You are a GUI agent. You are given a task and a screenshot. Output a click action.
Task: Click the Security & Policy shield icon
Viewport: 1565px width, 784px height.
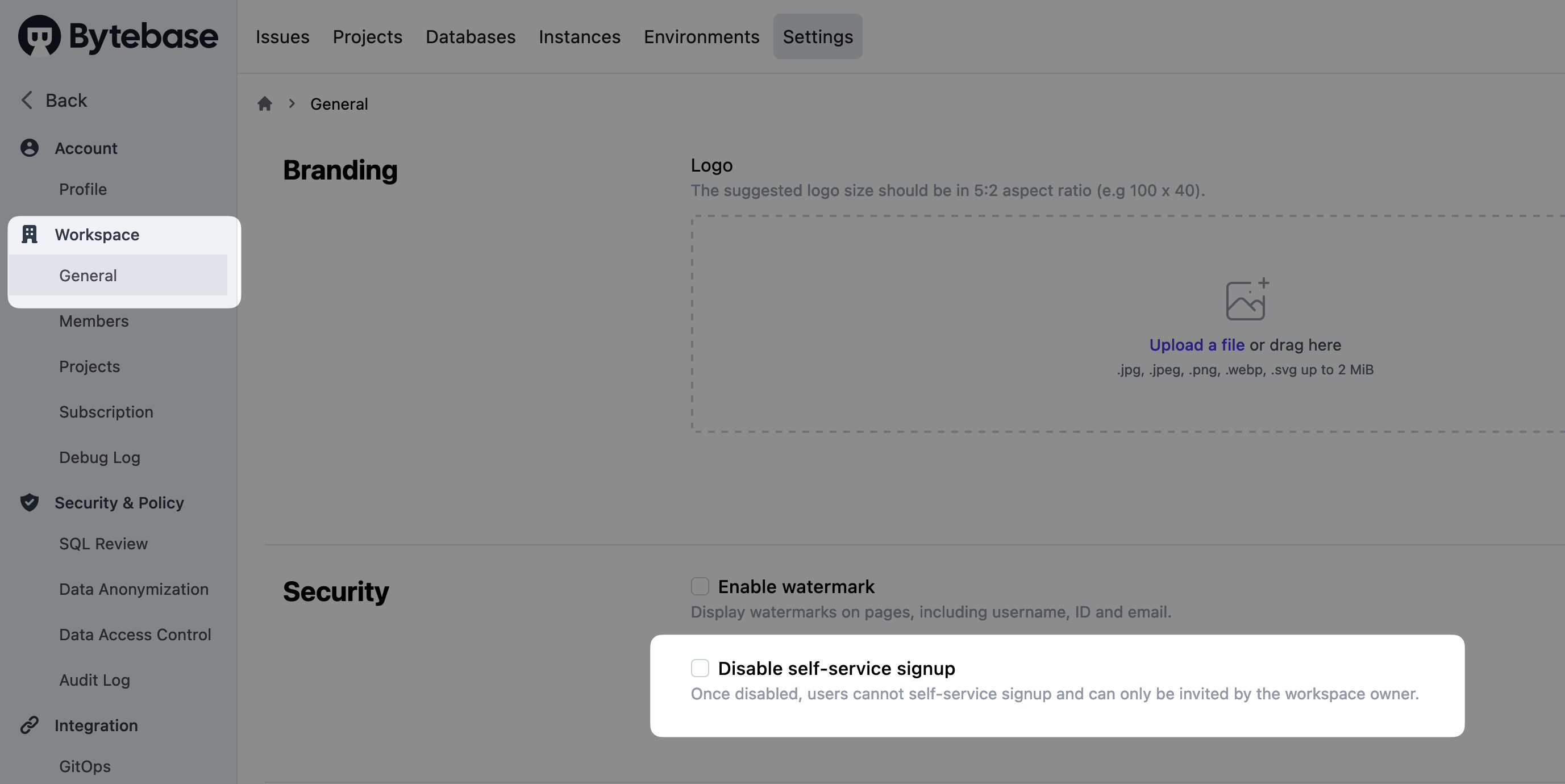pos(30,503)
